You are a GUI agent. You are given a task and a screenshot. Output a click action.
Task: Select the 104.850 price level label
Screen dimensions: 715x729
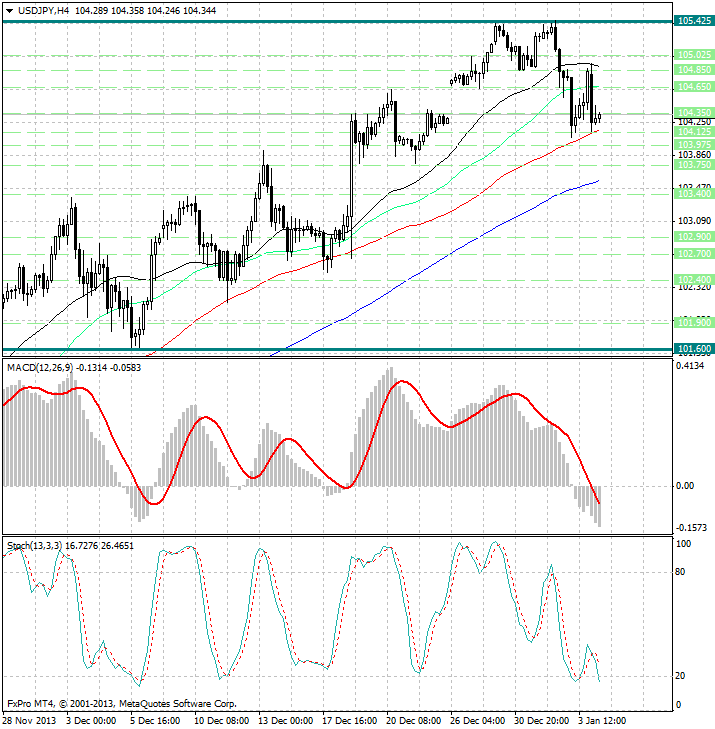[694, 70]
